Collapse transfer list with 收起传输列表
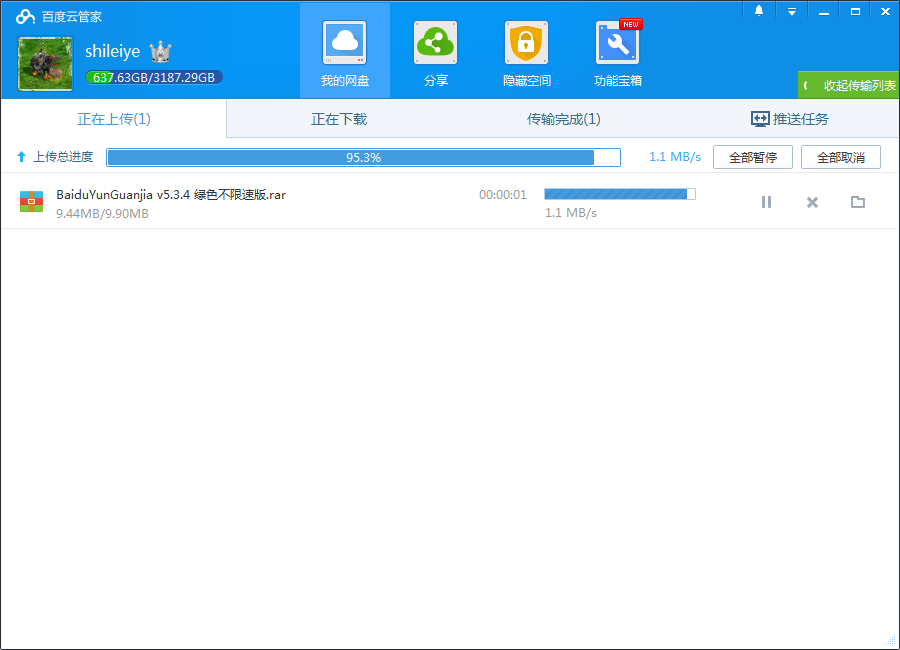Screen dimensions: 900x650 (849, 86)
